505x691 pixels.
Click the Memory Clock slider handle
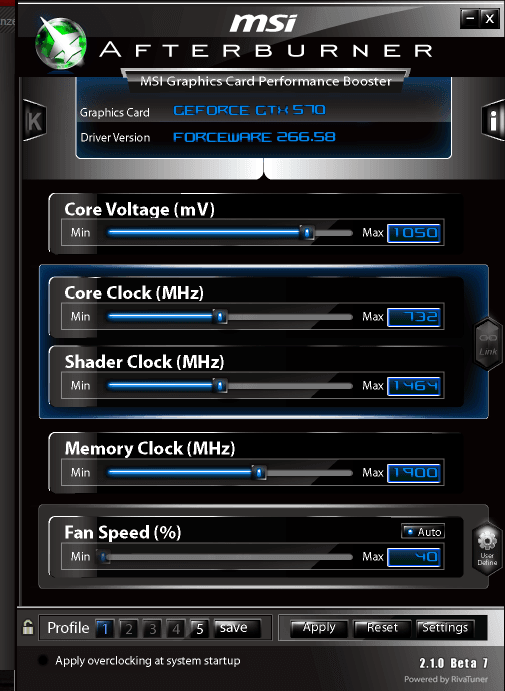259,473
